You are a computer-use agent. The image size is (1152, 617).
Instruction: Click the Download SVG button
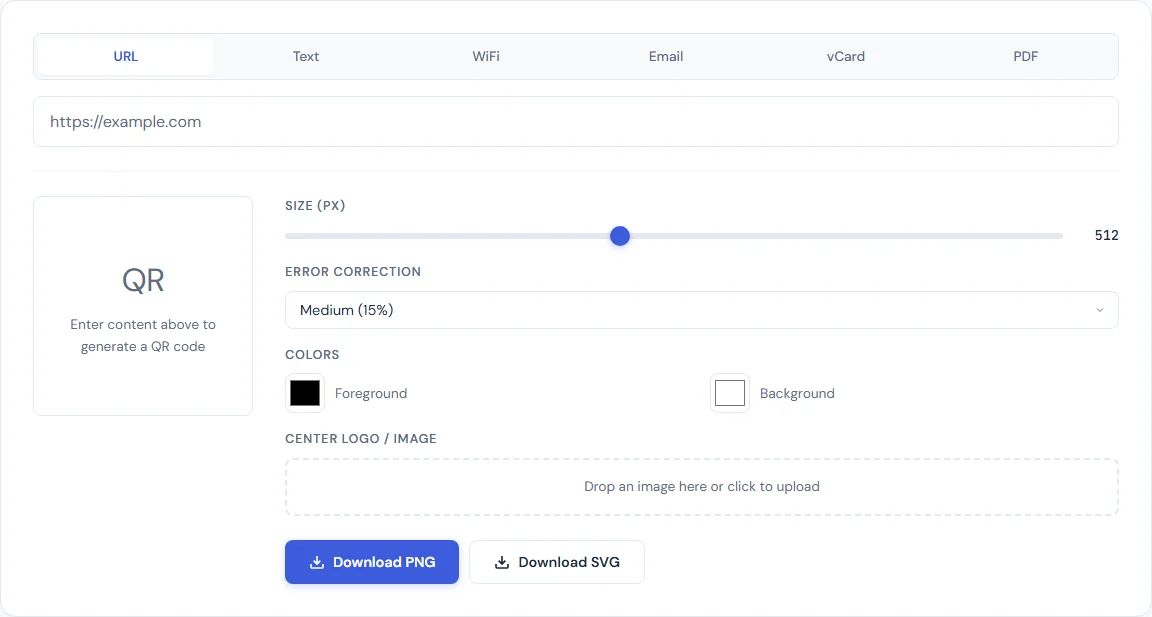[x=557, y=561]
